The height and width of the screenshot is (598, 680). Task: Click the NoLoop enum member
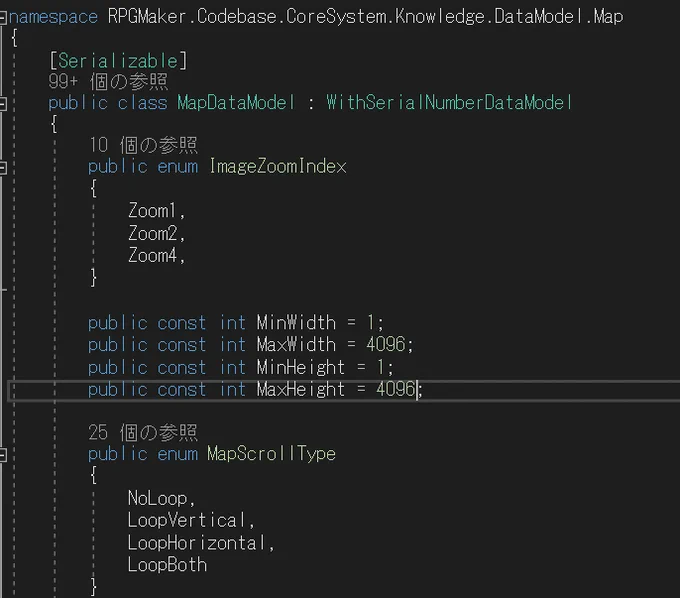157,499
